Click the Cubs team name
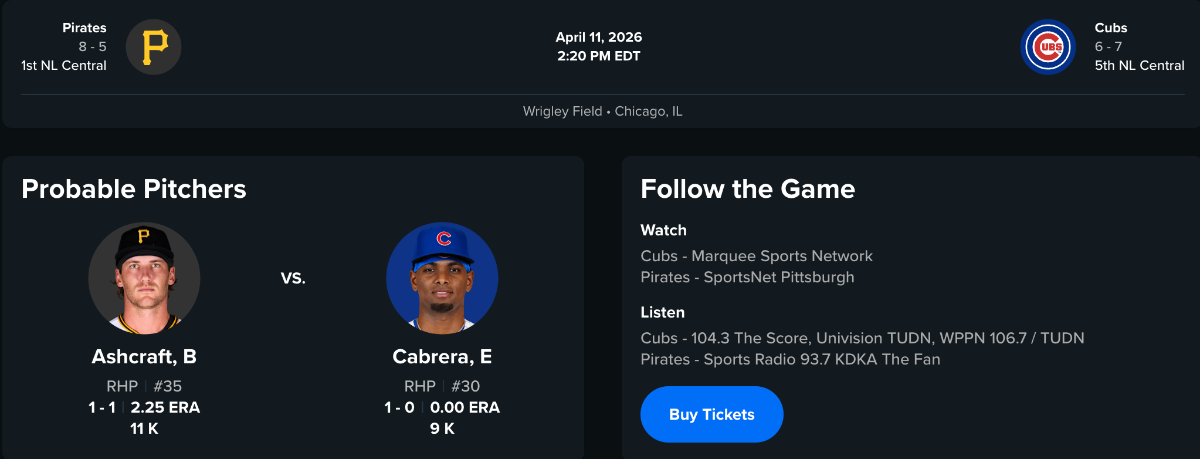The image size is (1200, 459). tap(1111, 28)
